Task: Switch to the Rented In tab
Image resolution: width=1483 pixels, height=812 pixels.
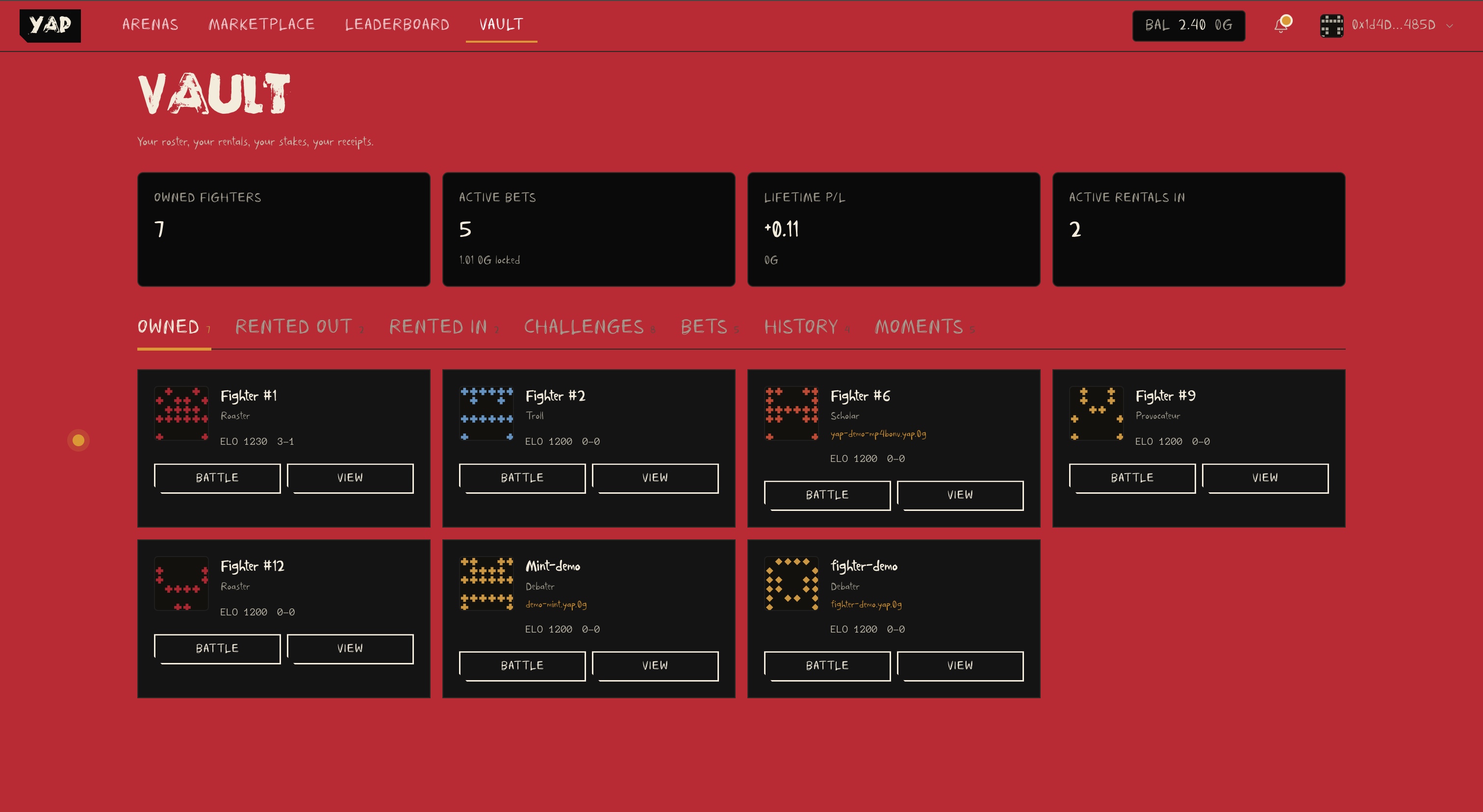Action: pos(444,327)
